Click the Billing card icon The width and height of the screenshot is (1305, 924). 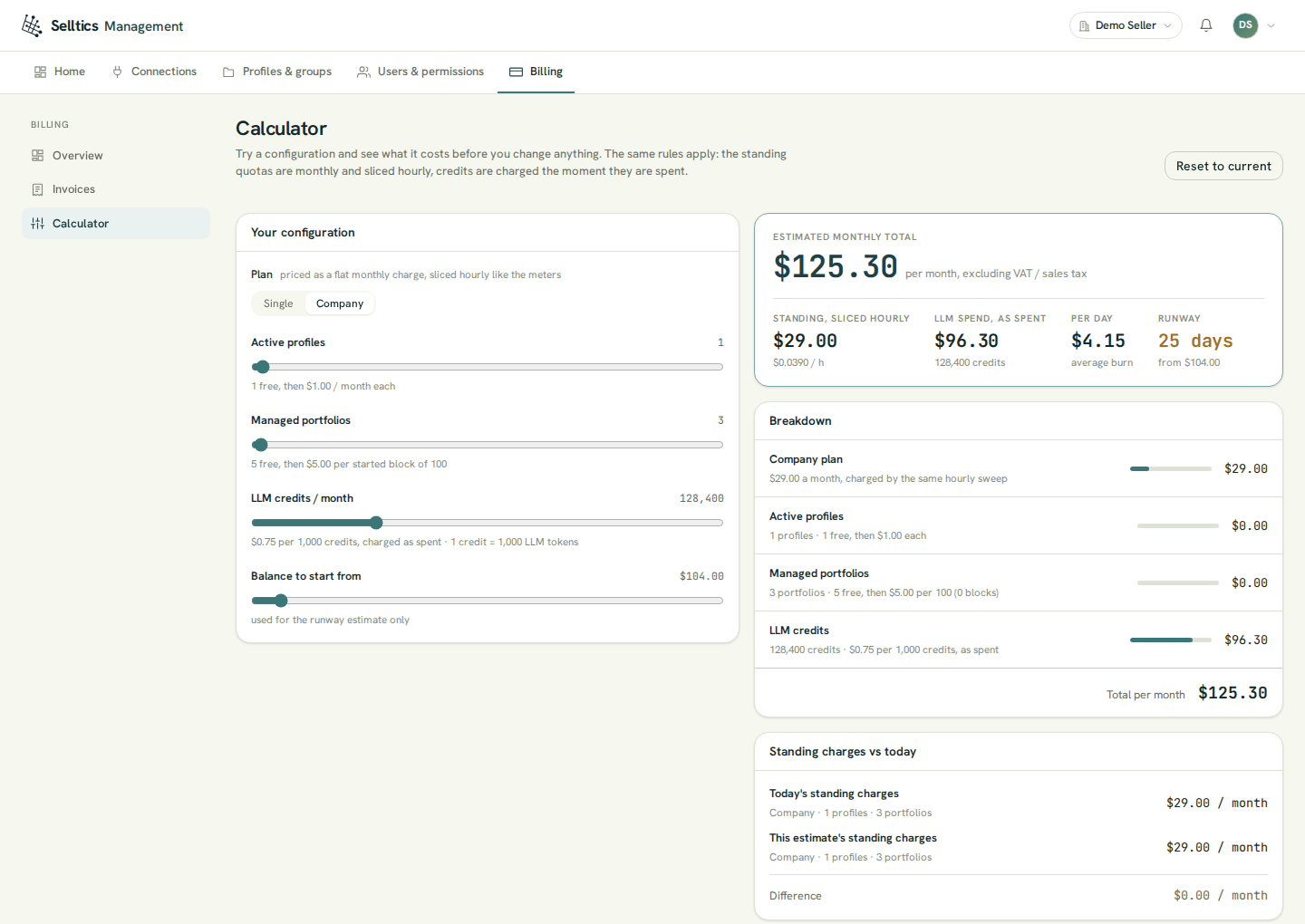516,72
